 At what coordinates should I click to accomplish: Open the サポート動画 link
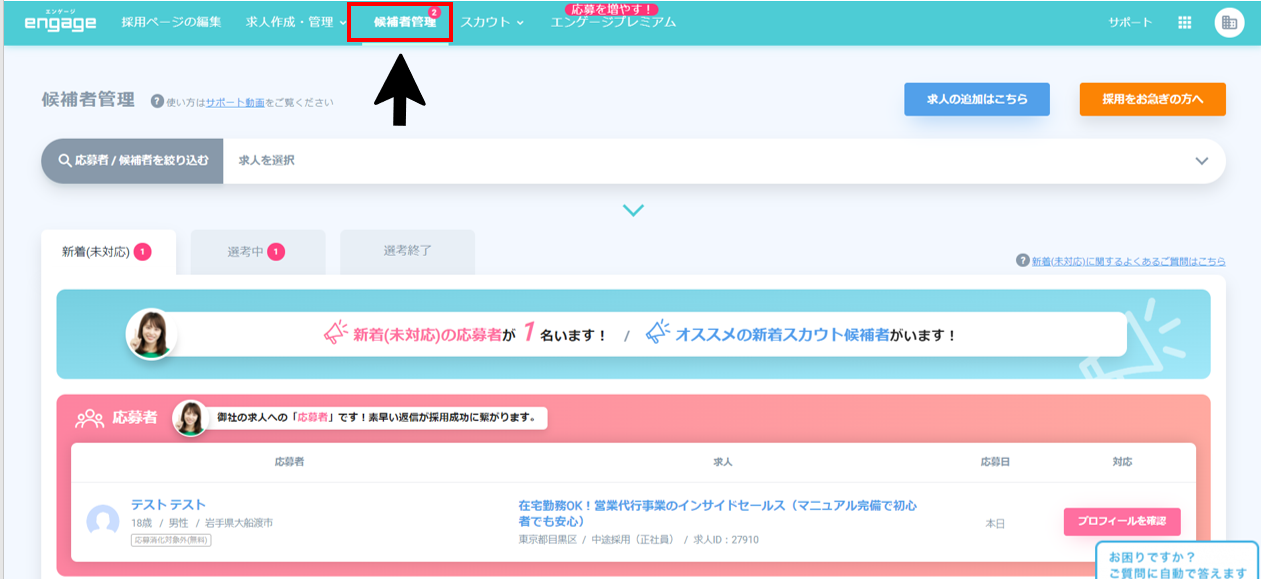point(235,102)
